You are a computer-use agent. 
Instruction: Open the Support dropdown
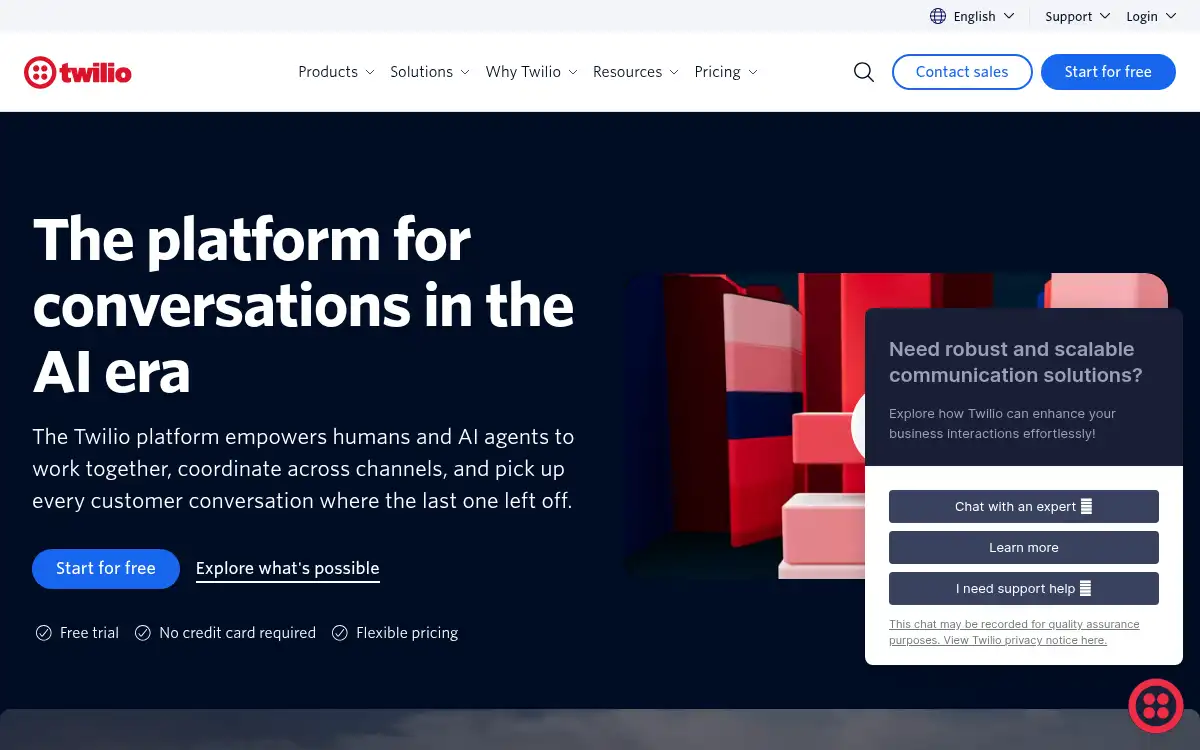pos(1078,16)
